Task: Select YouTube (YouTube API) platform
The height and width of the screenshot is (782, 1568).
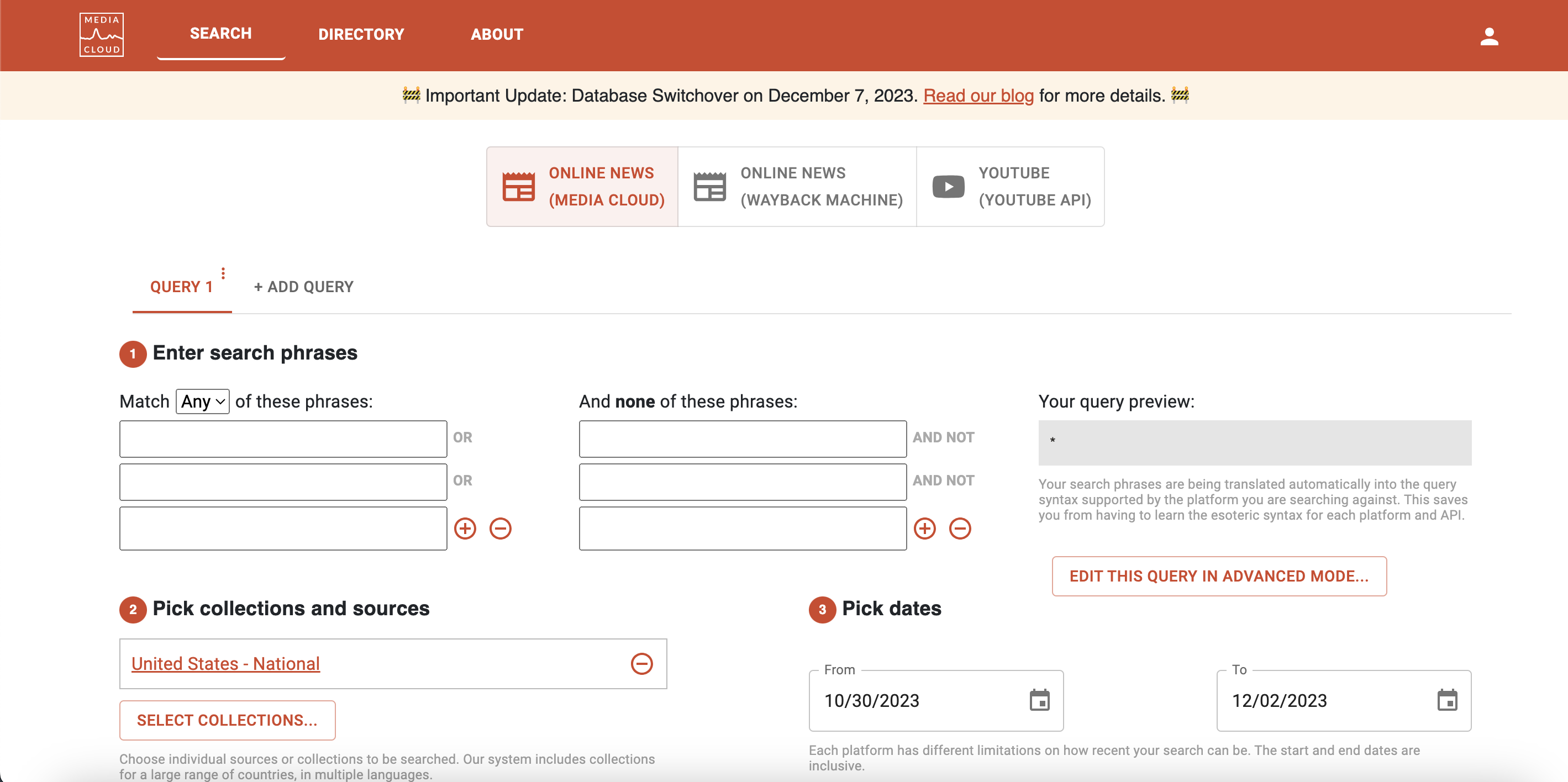Action: pos(1011,187)
